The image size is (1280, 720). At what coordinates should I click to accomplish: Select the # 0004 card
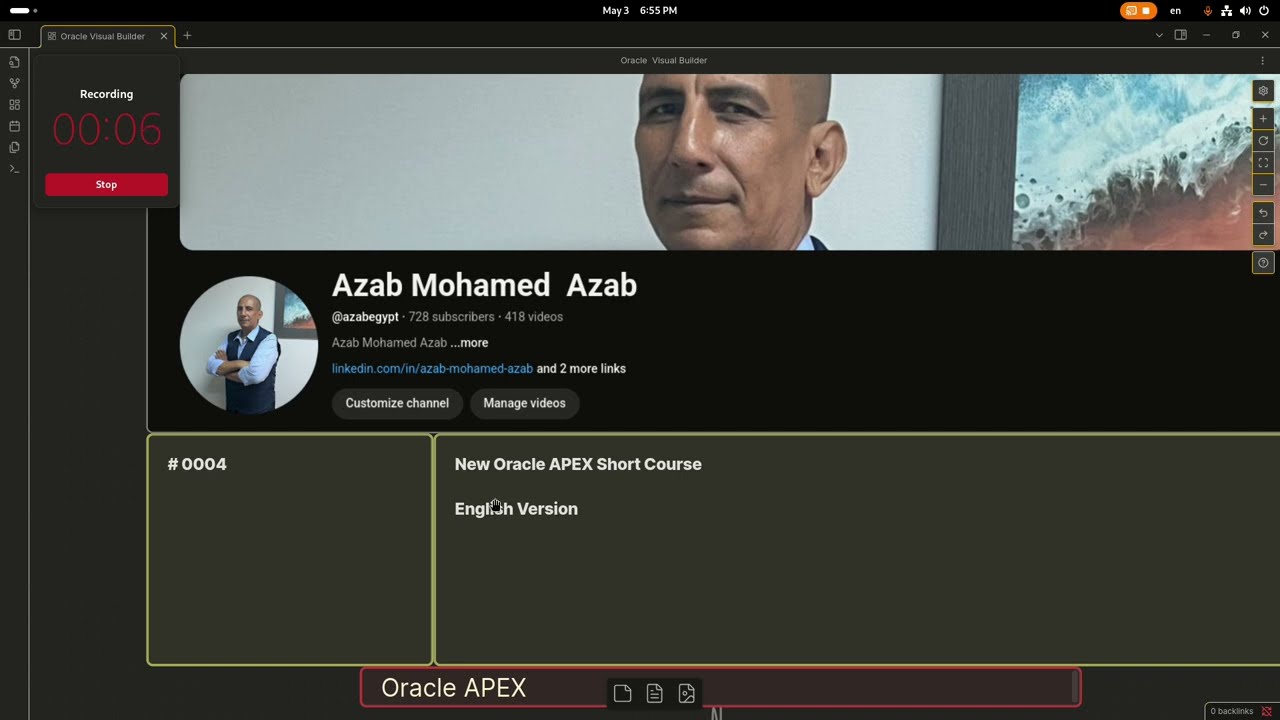(x=290, y=549)
